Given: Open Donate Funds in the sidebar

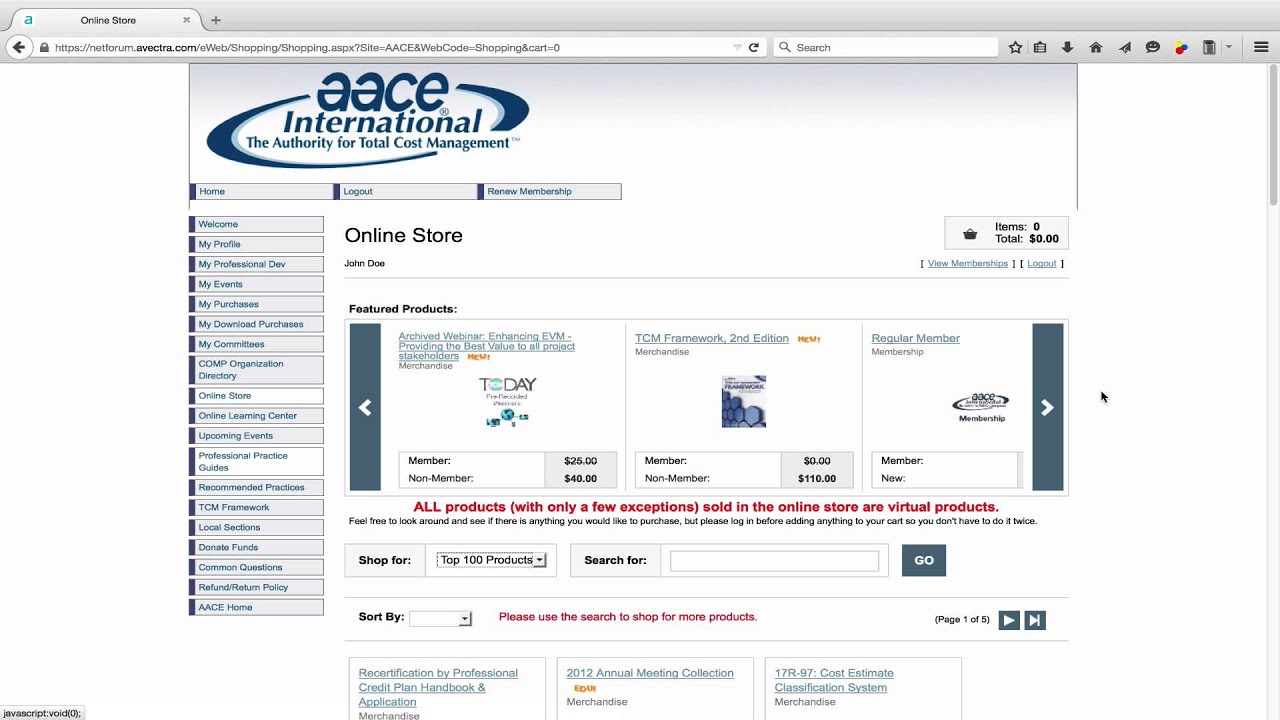Looking at the screenshot, I should (x=257, y=548).
